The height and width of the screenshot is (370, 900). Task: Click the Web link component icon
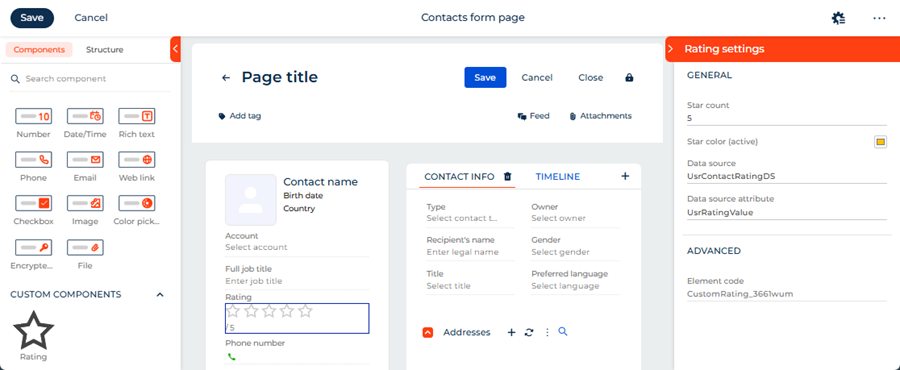137,159
